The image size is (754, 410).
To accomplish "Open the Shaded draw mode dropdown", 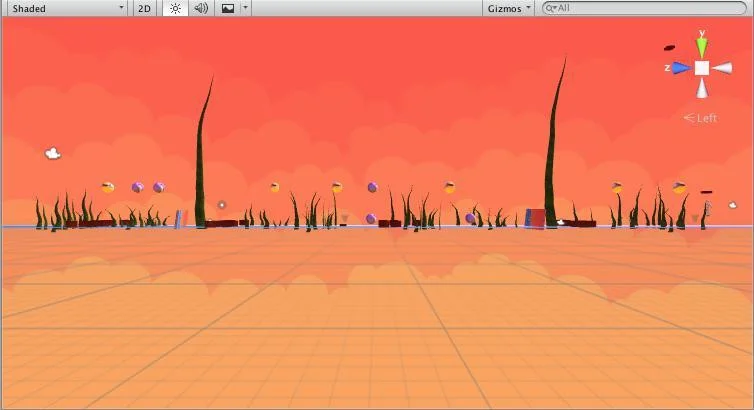I will click(x=67, y=8).
